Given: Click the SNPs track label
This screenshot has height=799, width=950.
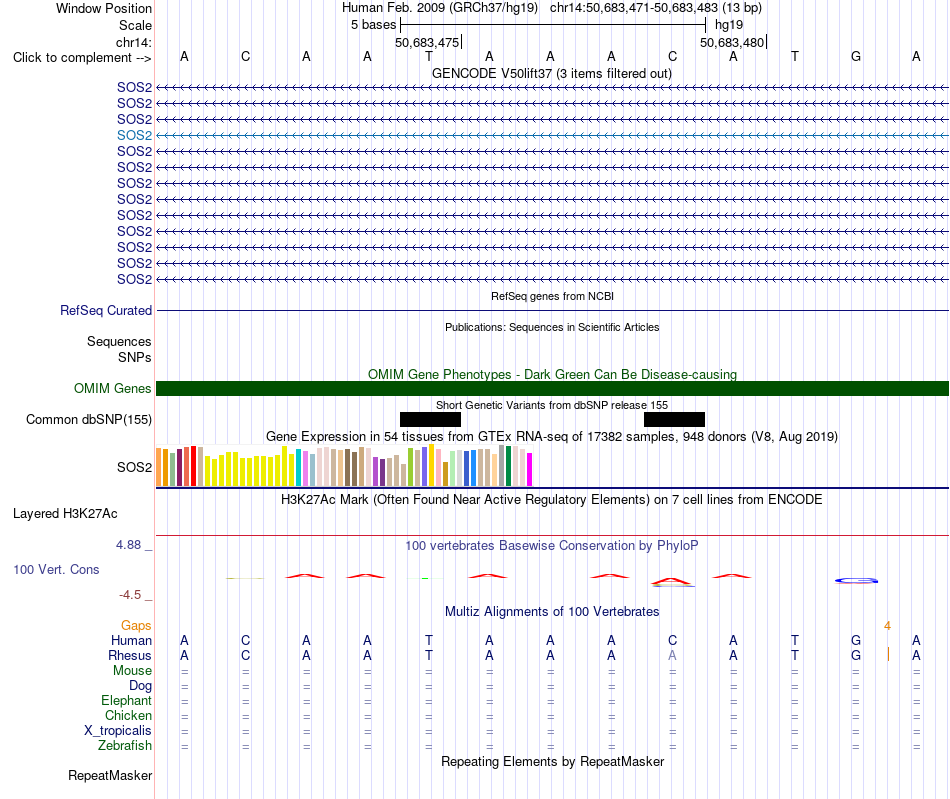Looking at the screenshot, I should pos(135,357).
